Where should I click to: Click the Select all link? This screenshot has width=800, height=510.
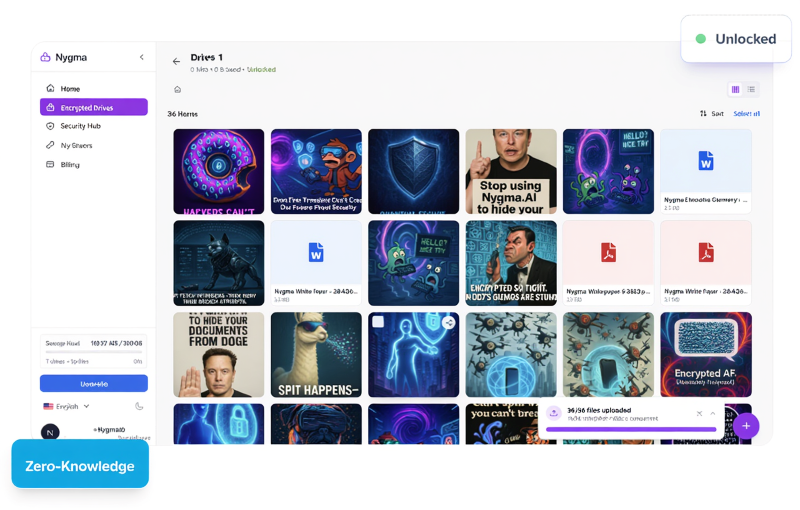pyautogui.click(x=746, y=113)
